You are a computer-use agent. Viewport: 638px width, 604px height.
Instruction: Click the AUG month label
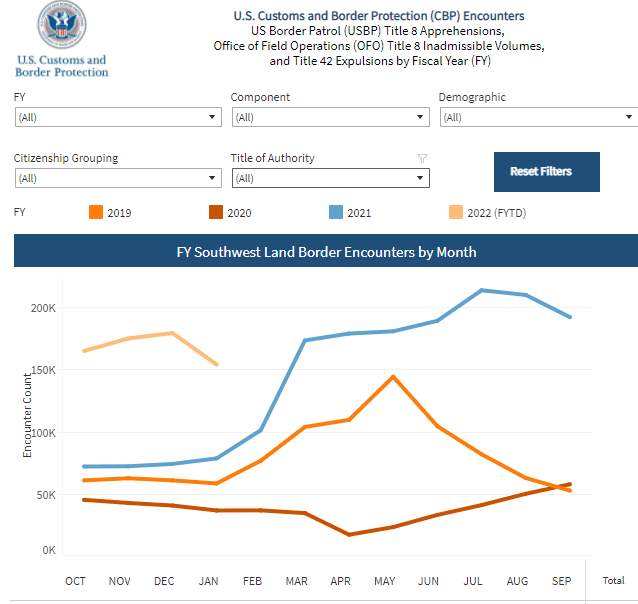517,581
